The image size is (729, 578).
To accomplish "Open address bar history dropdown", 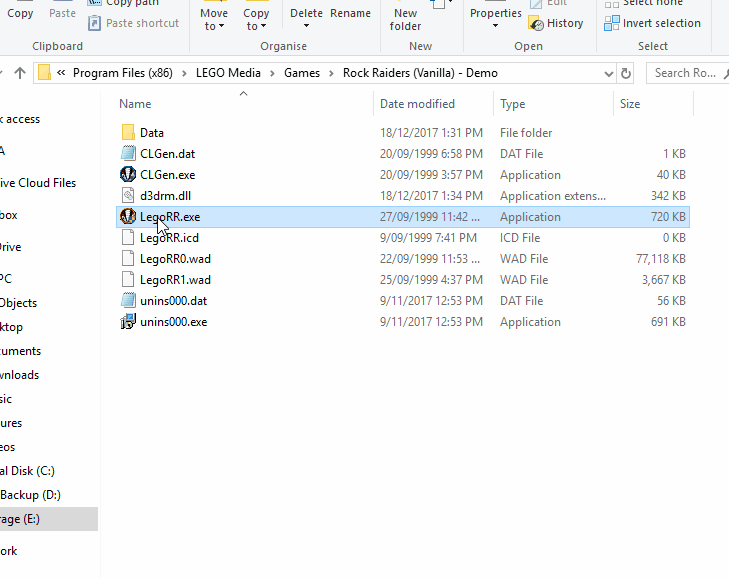I will point(609,73).
